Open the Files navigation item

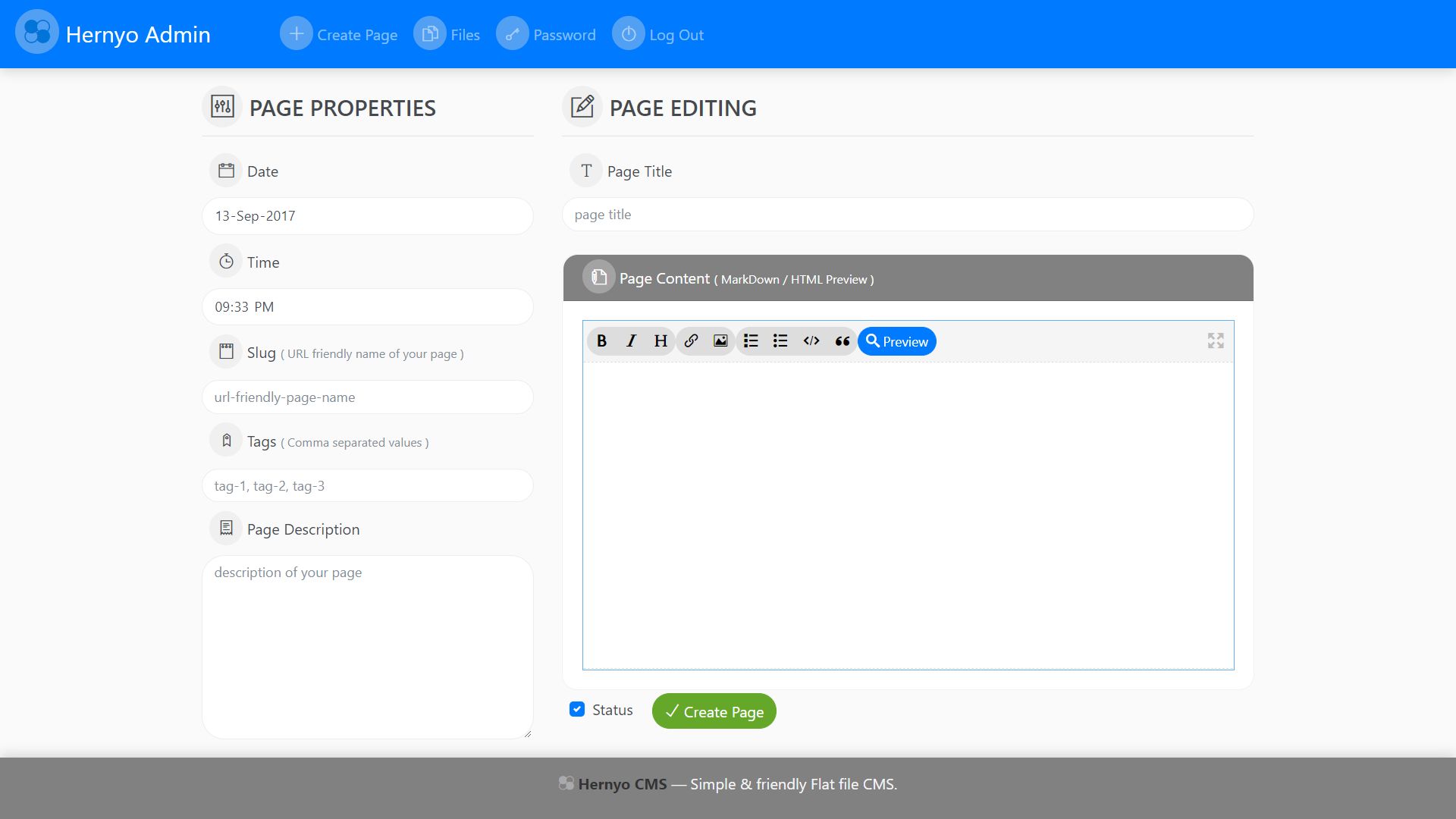(x=447, y=35)
